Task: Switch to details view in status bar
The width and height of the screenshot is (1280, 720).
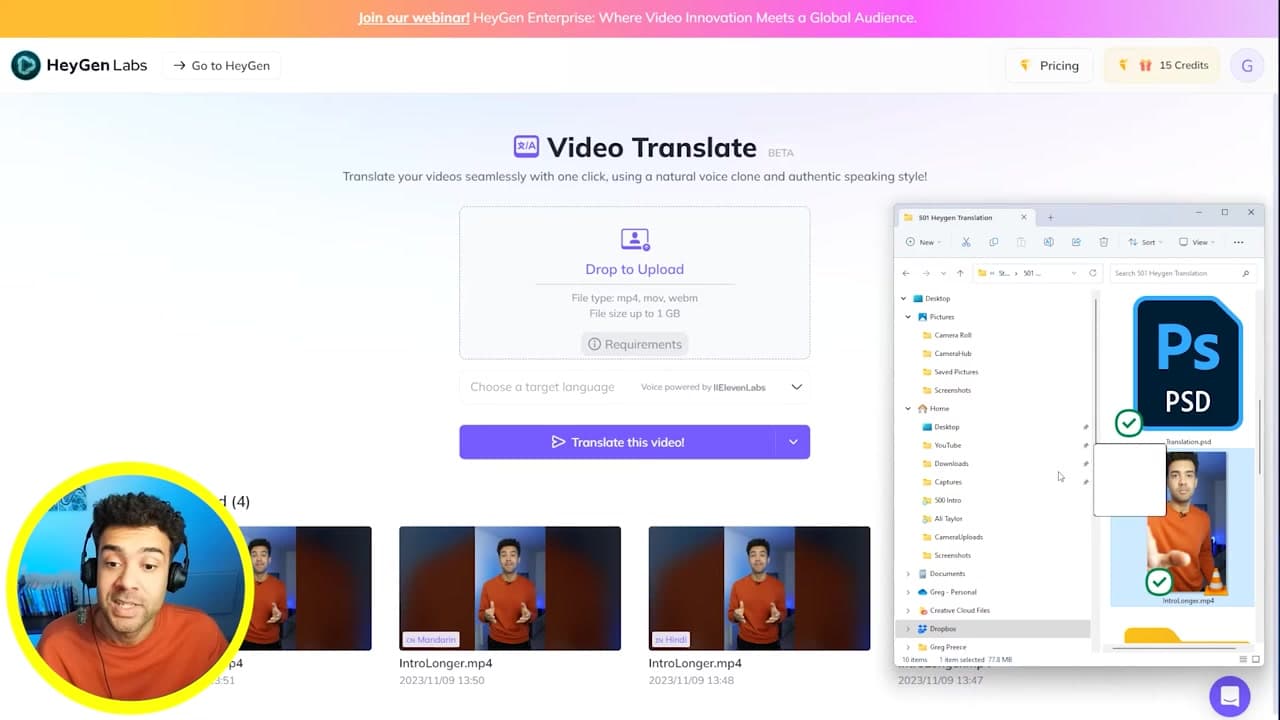Action: pyautogui.click(x=1243, y=660)
